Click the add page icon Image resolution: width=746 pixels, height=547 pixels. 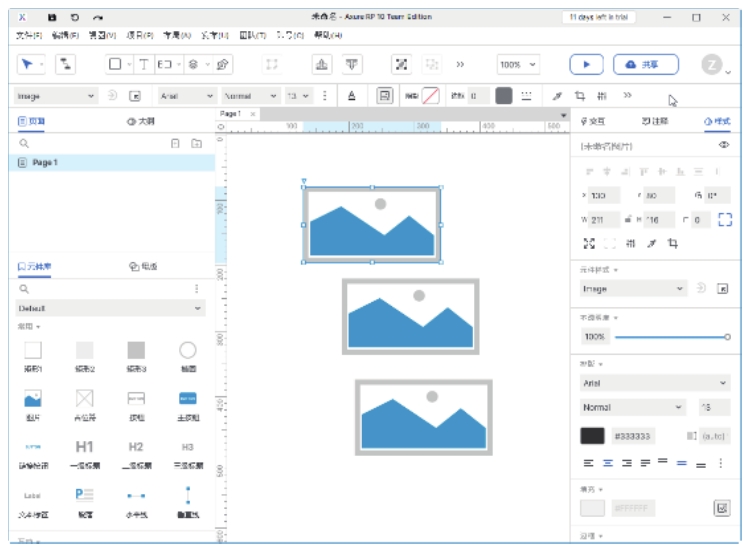click(x=175, y=144)
